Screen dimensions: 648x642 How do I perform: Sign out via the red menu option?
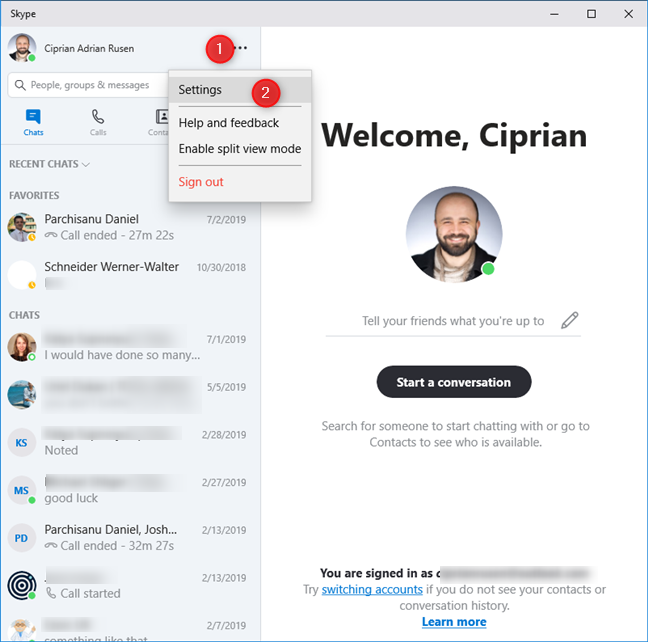click(201, 182)
